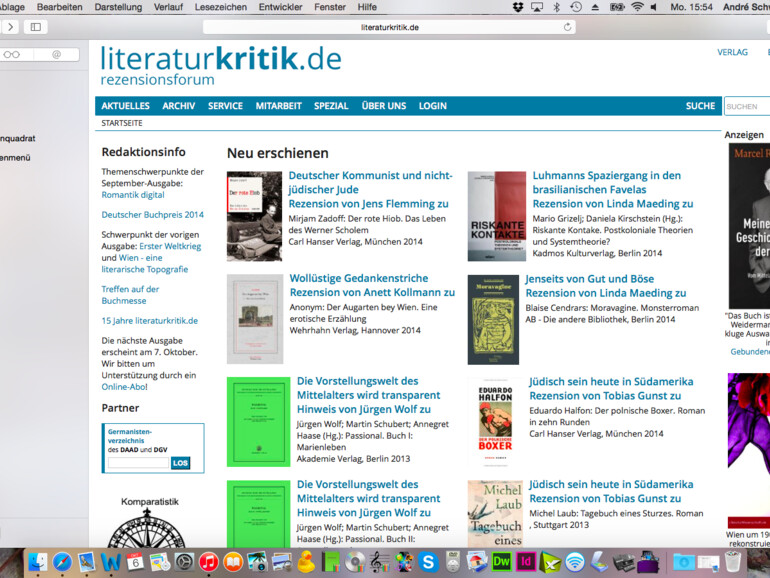Launch iBooks from the Dock
Screen dimensions: 770x578
[x=233, y=562]
